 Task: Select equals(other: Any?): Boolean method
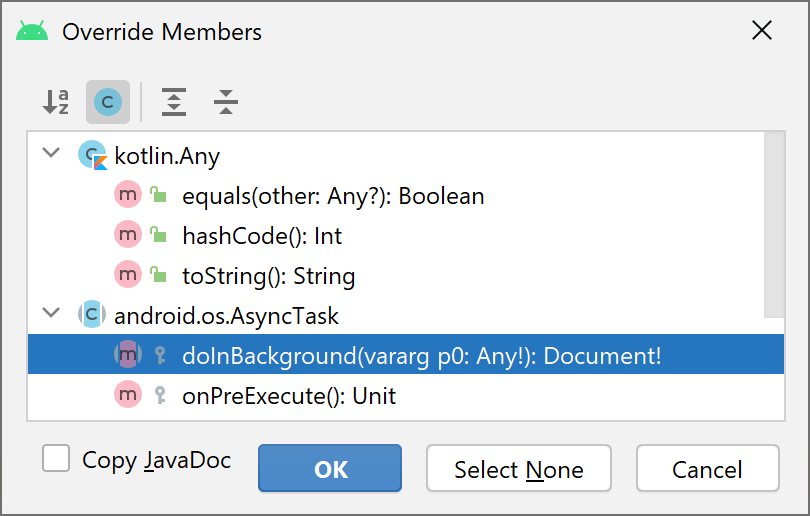pyautogui.click(x=333, y=196)
